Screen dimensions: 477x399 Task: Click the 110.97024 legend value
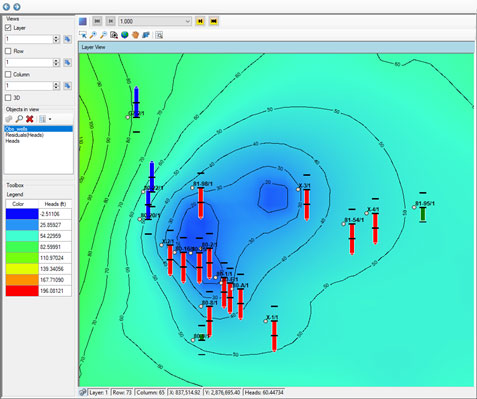[52, 258]
